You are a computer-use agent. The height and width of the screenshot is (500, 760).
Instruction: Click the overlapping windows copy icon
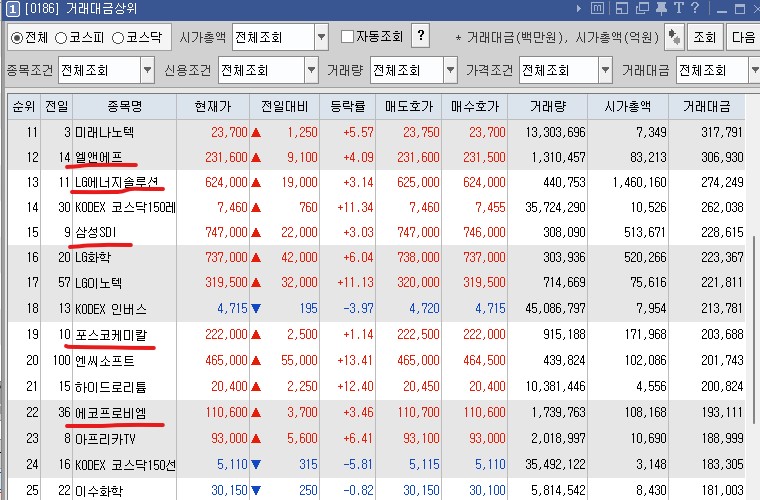(x=642, y=8)
